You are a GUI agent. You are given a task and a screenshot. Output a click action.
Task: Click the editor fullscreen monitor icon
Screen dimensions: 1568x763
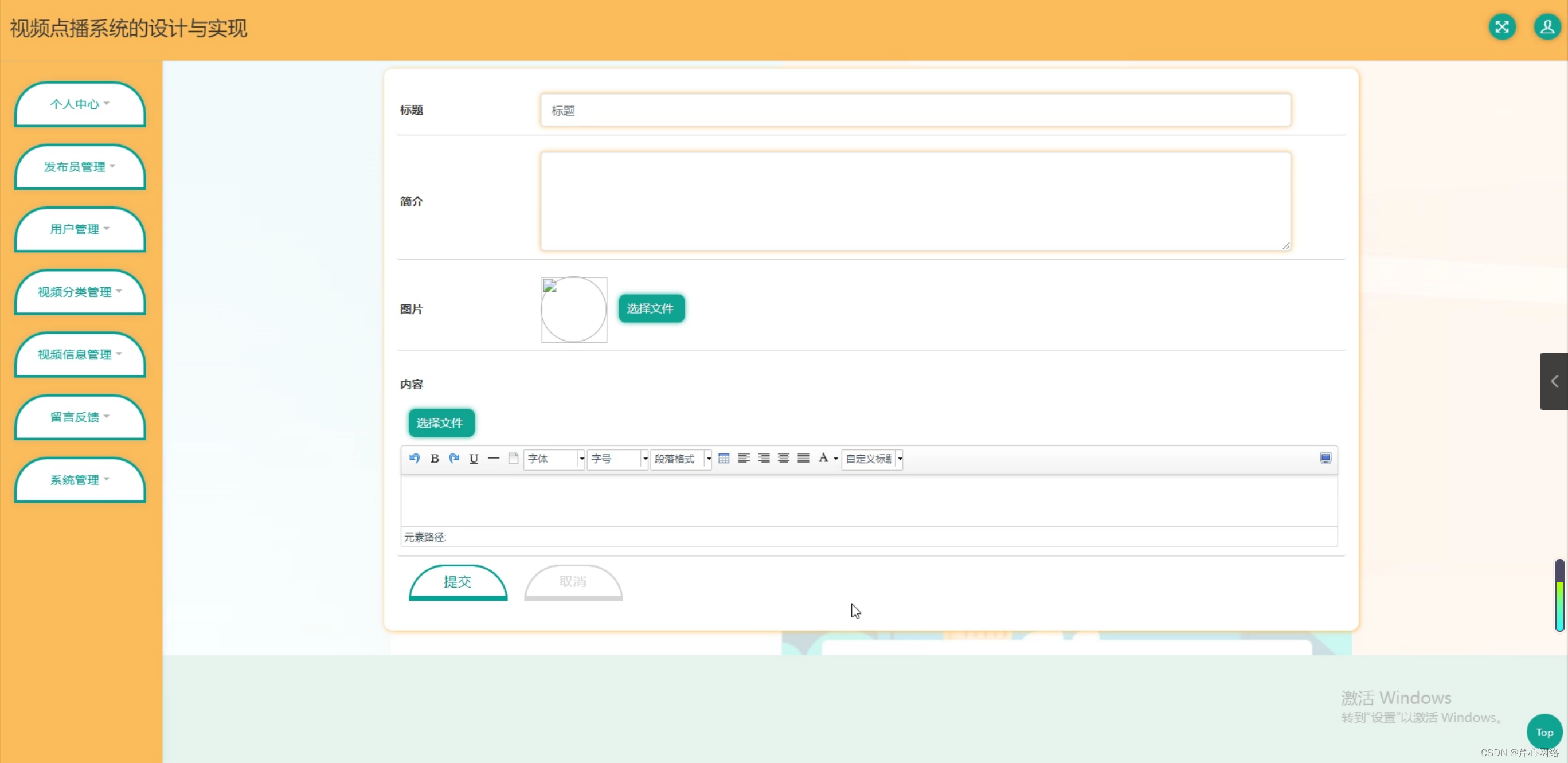[1325, 458]
